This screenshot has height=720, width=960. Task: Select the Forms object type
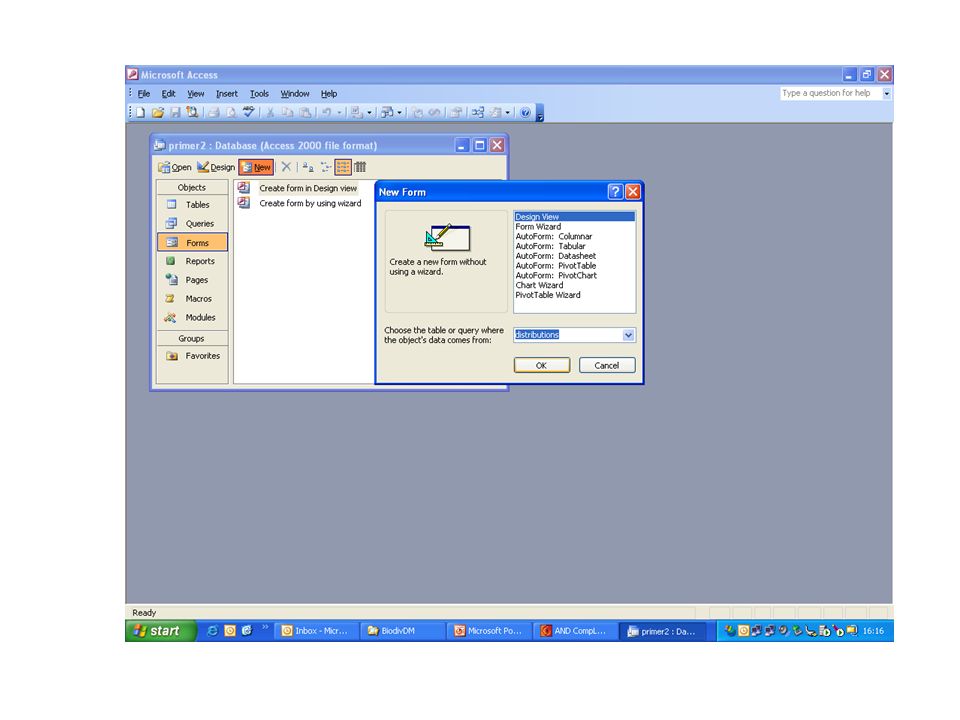click(x=192, y=242)
